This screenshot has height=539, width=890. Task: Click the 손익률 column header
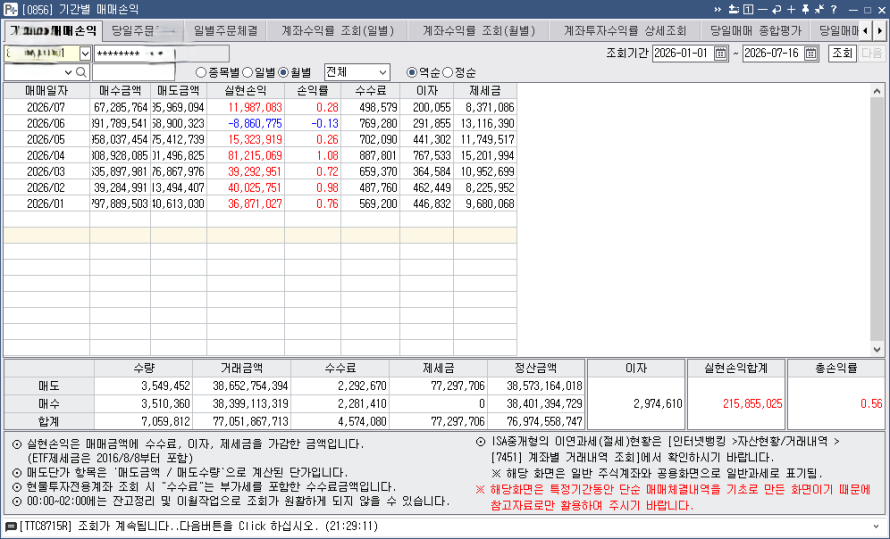click(x=313, y=91)
